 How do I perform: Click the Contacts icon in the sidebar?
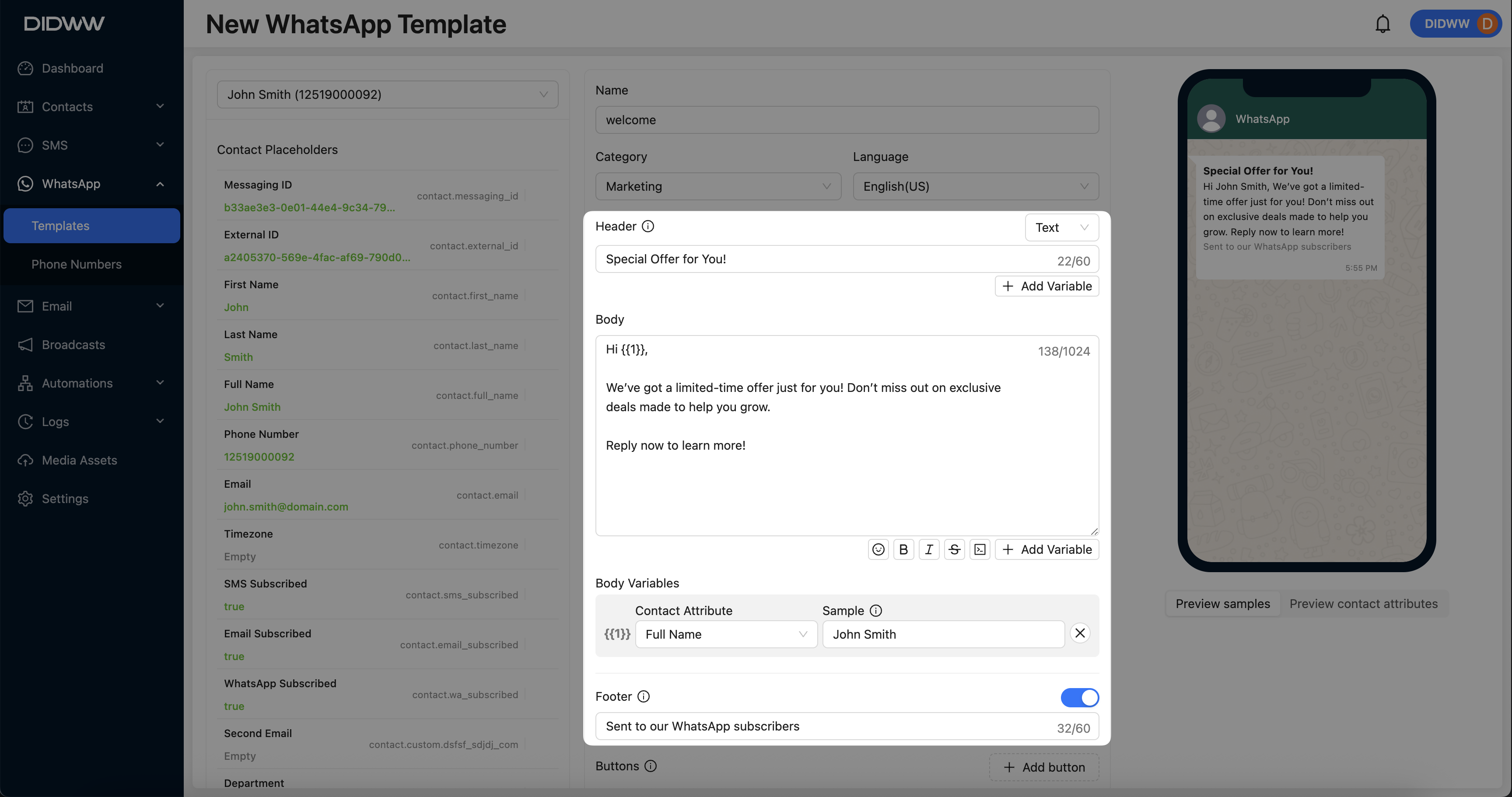pos(25,107)
